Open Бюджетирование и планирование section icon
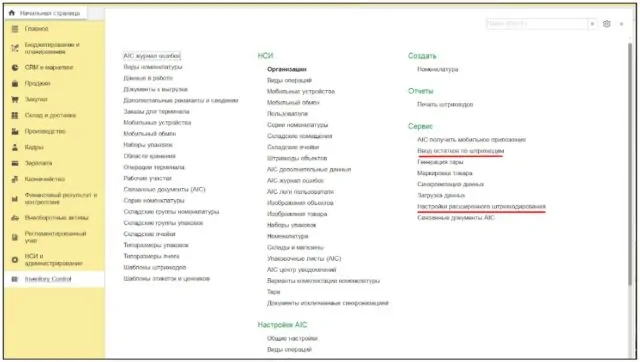This screenshot has width=640, height=362. pyautogui.click(x=15, y=48)
